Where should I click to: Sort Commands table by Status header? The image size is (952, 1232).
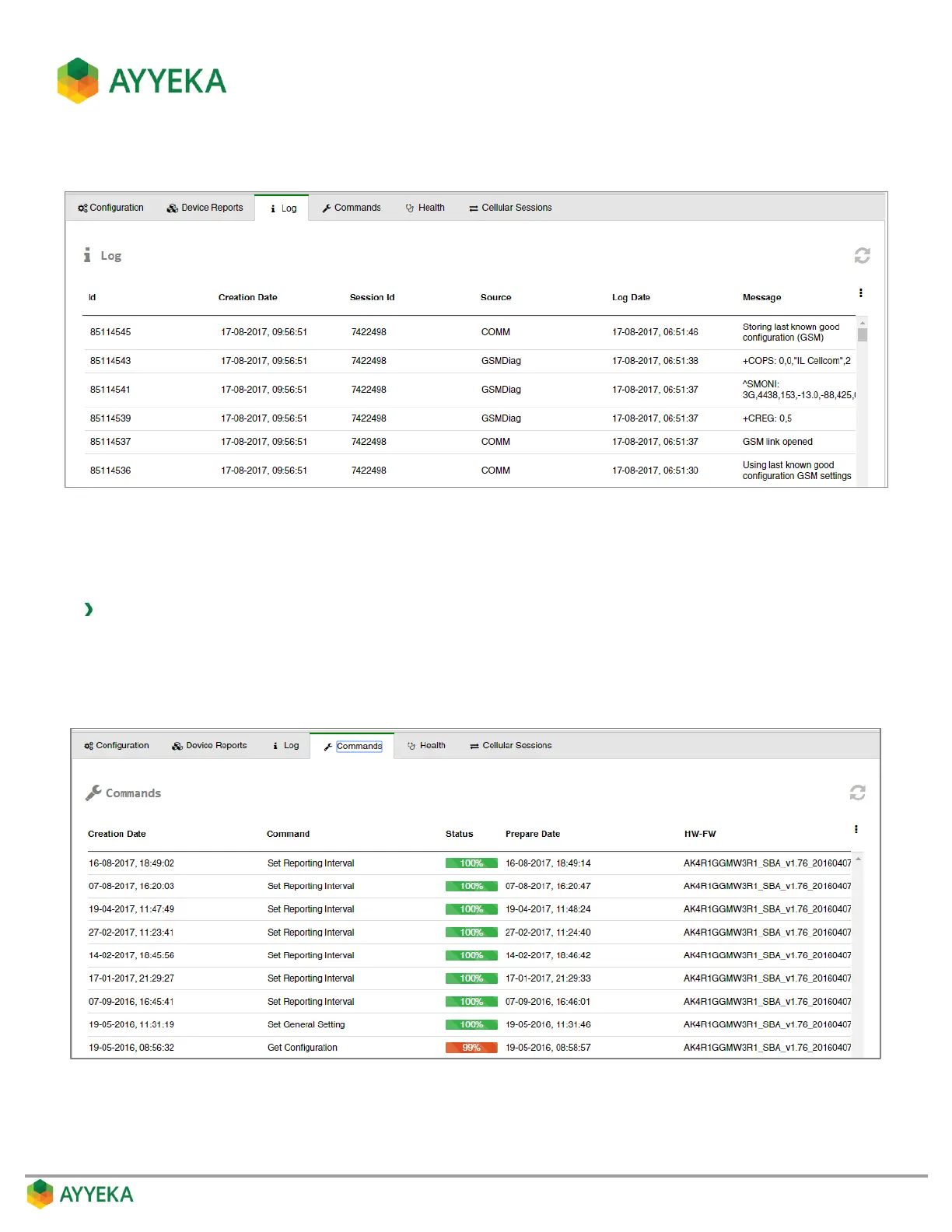point(459,834)
